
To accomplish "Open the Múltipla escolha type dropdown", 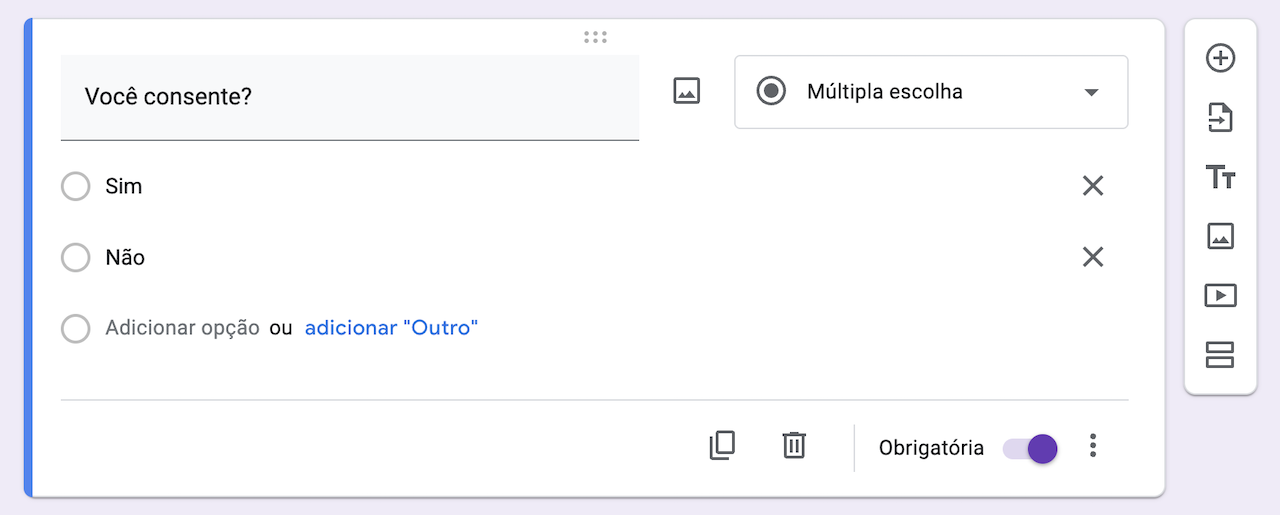I will click(x=931, y=92).
